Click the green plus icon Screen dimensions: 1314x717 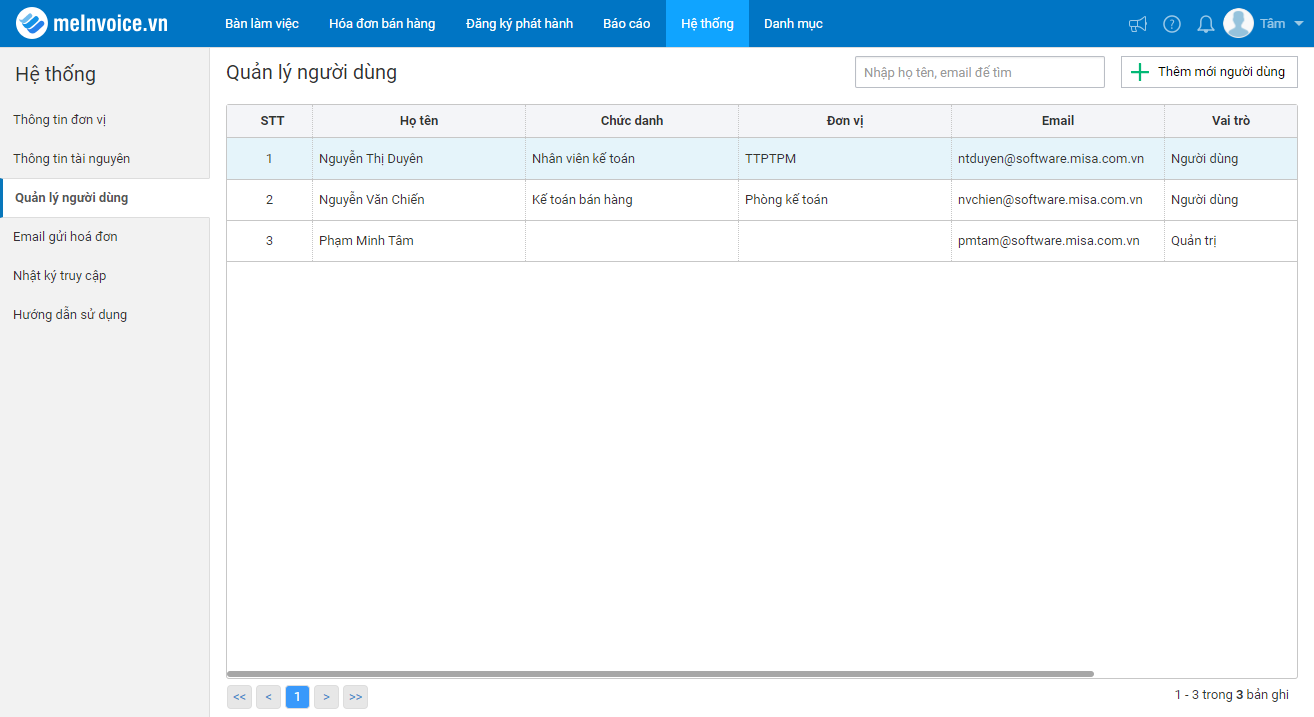point(1139,72)
